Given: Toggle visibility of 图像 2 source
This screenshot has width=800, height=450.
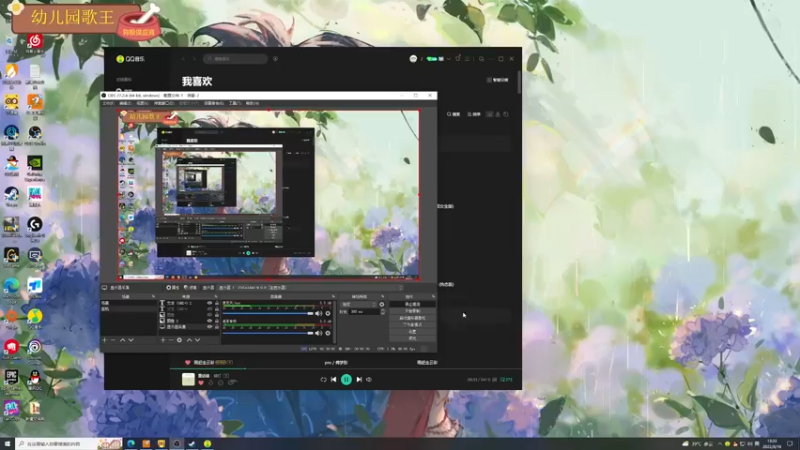Looking at the screenshot, I should pos(210,321).
